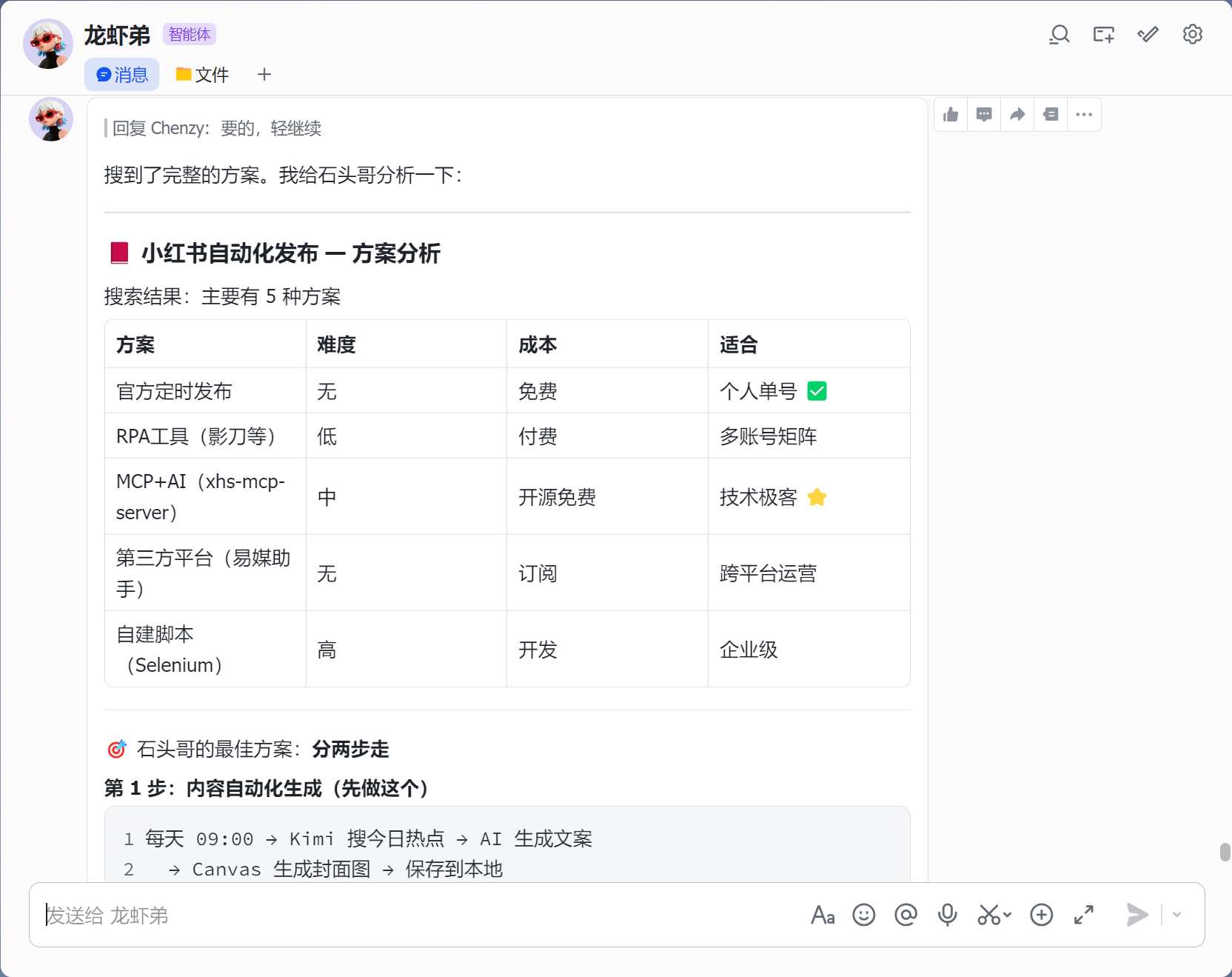Switch to 文件 tab
Viewport: 1232px width, 977px height.
(202, 75)
